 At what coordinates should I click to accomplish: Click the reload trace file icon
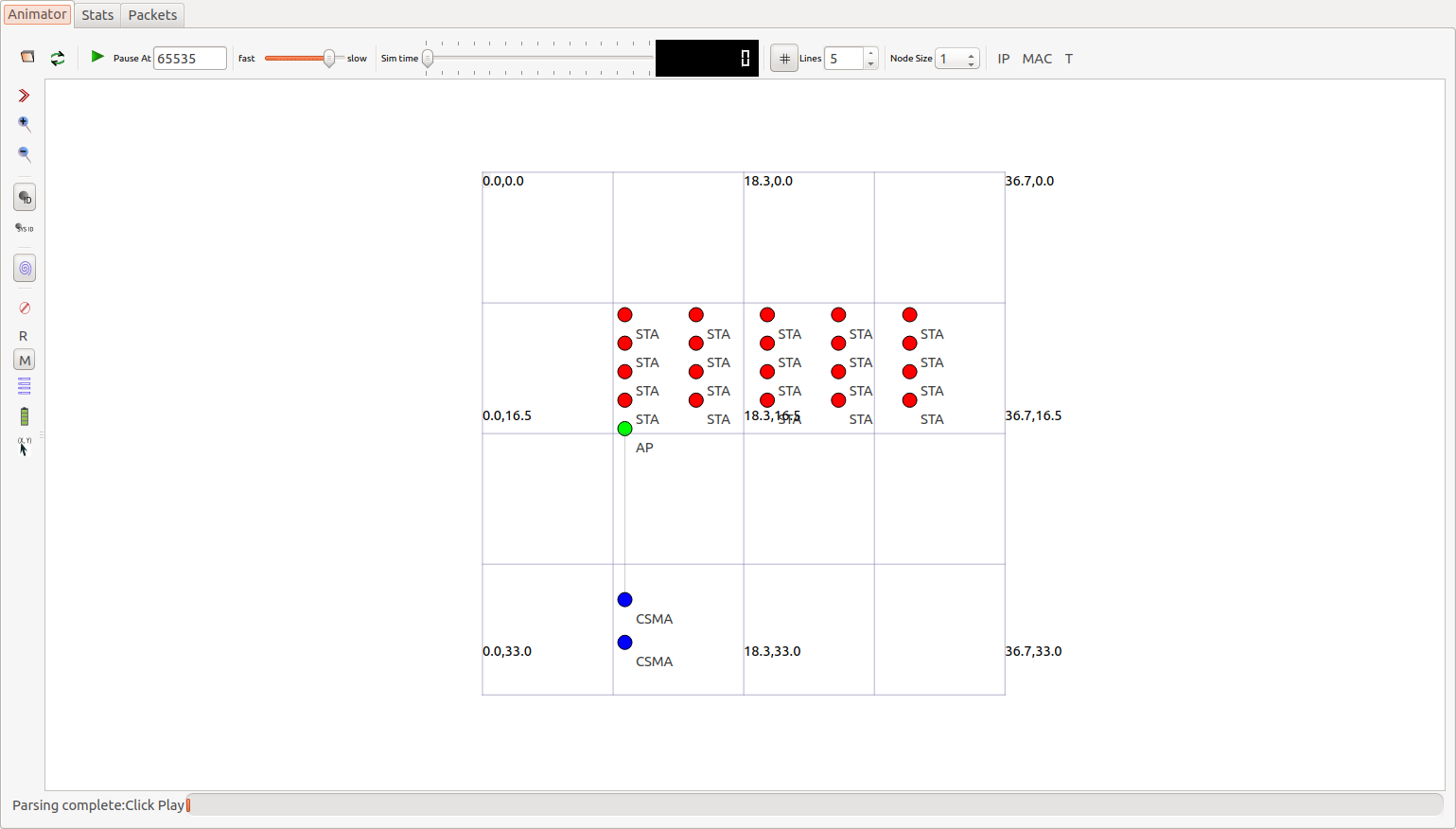tap(58, 59)
